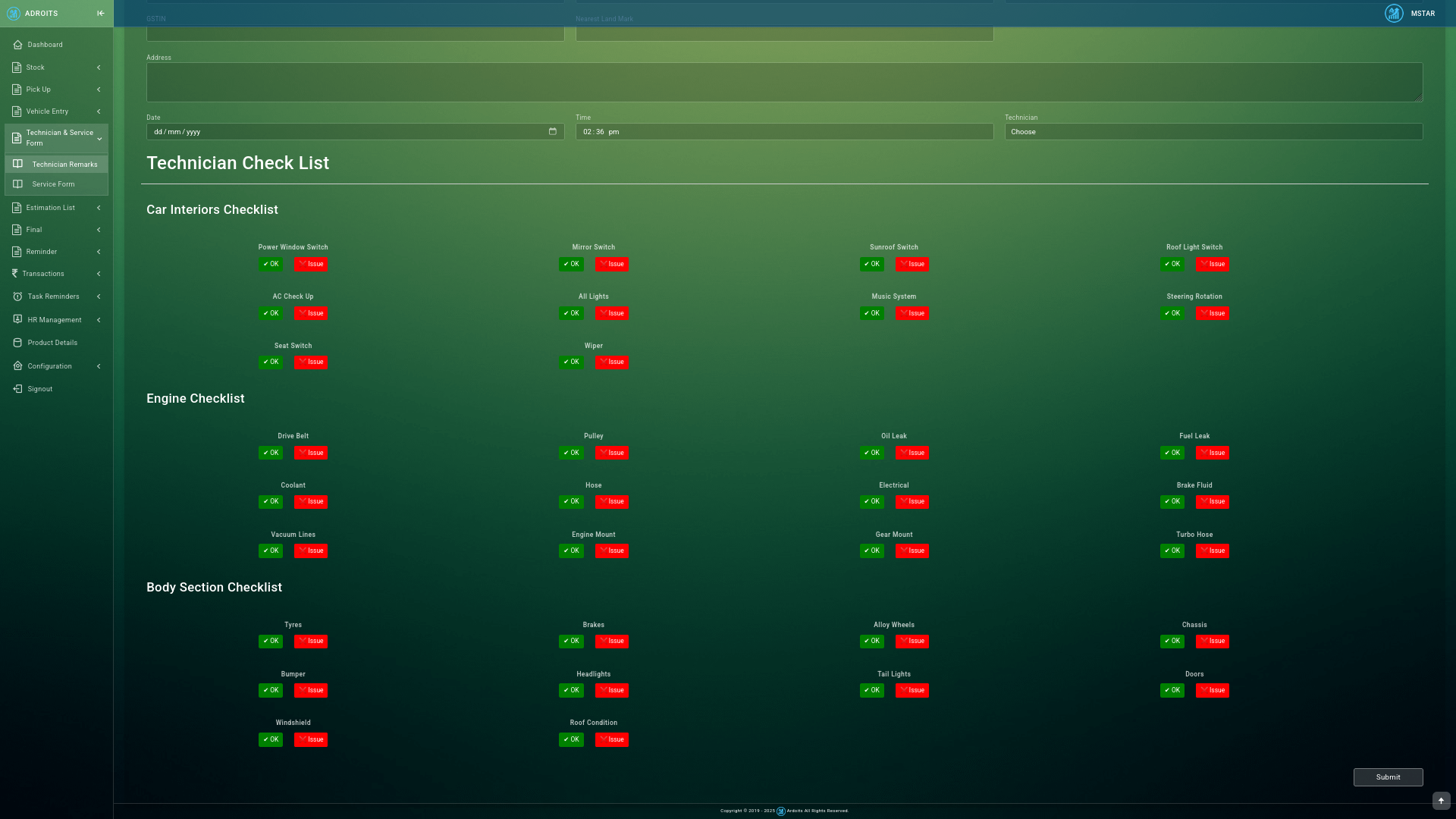The image size is (1456, 819).
Task: Mark Roof Condition as OK
Action: (x=571, y=739)
